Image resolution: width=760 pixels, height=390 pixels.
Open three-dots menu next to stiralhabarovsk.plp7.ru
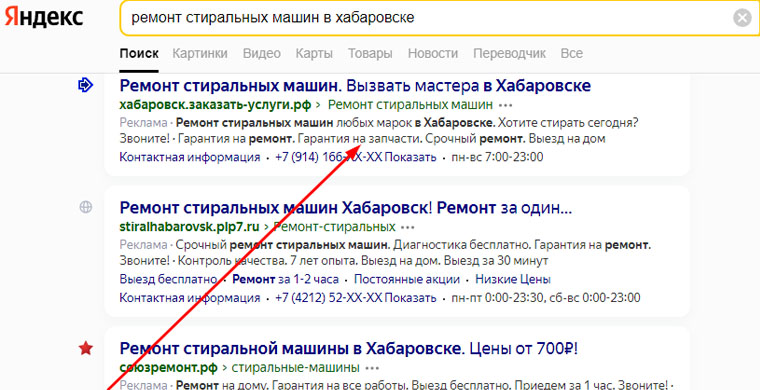click(x=409, y=227)
